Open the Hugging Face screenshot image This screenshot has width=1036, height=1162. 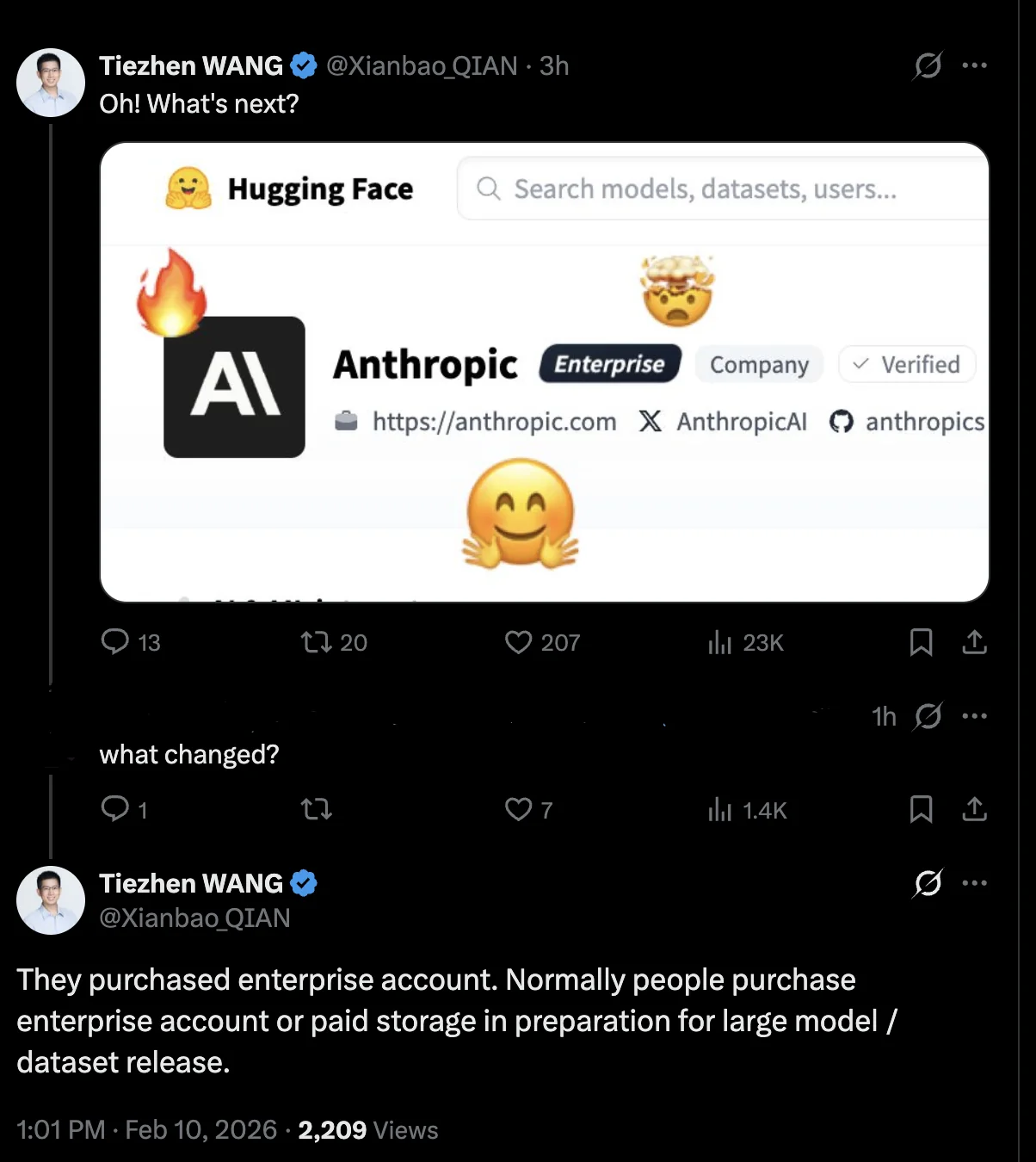click(x=544, y=372)
